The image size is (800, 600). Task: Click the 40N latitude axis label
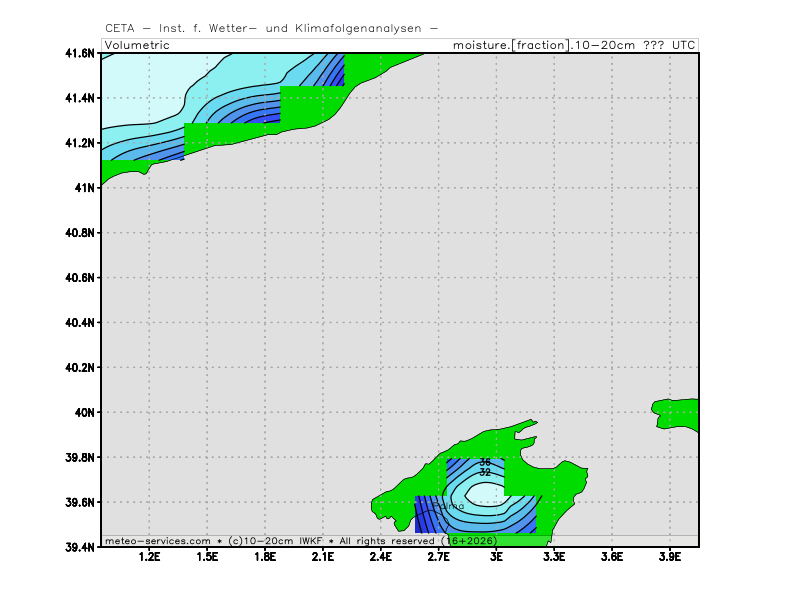83,412
